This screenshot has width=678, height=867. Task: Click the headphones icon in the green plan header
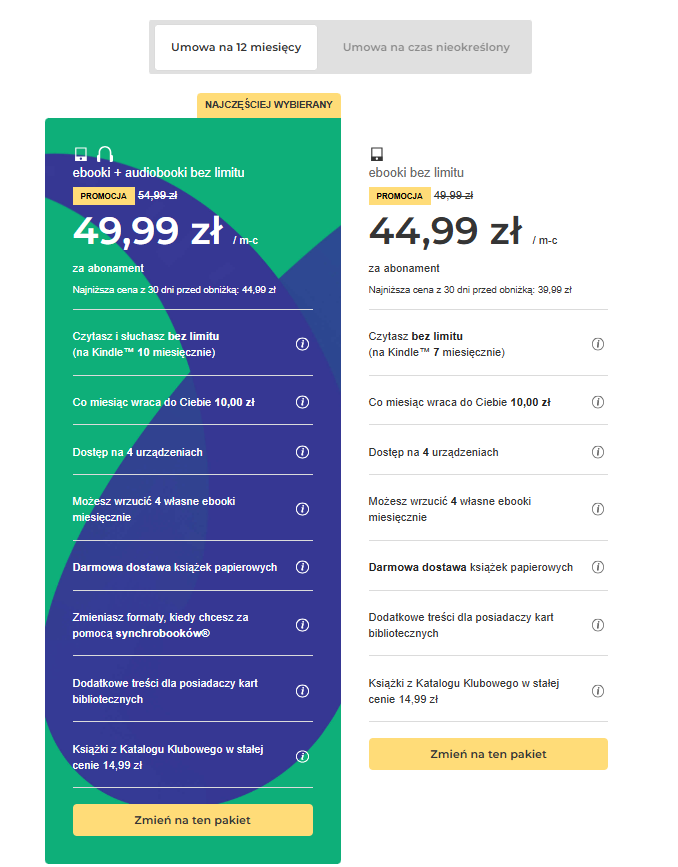pos(105,154)
